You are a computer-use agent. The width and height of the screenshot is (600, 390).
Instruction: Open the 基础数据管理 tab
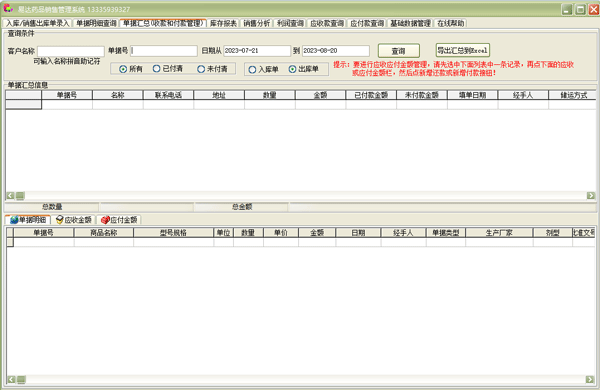coord(410,23)
